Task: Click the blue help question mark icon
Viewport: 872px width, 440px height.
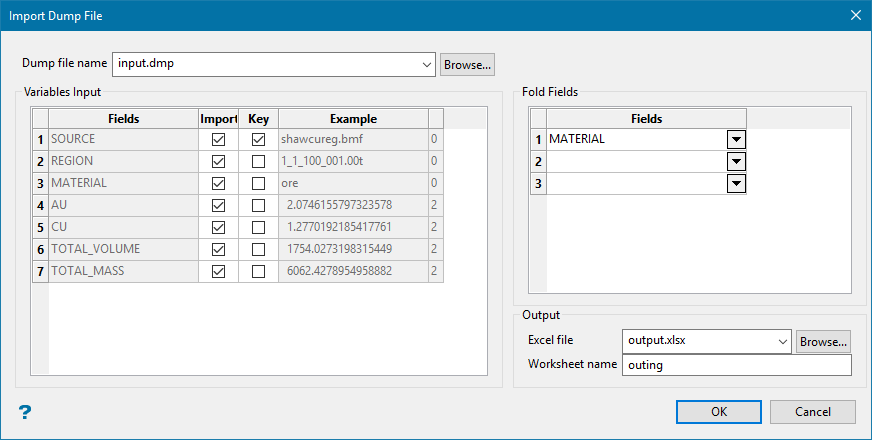Action: 25,412
